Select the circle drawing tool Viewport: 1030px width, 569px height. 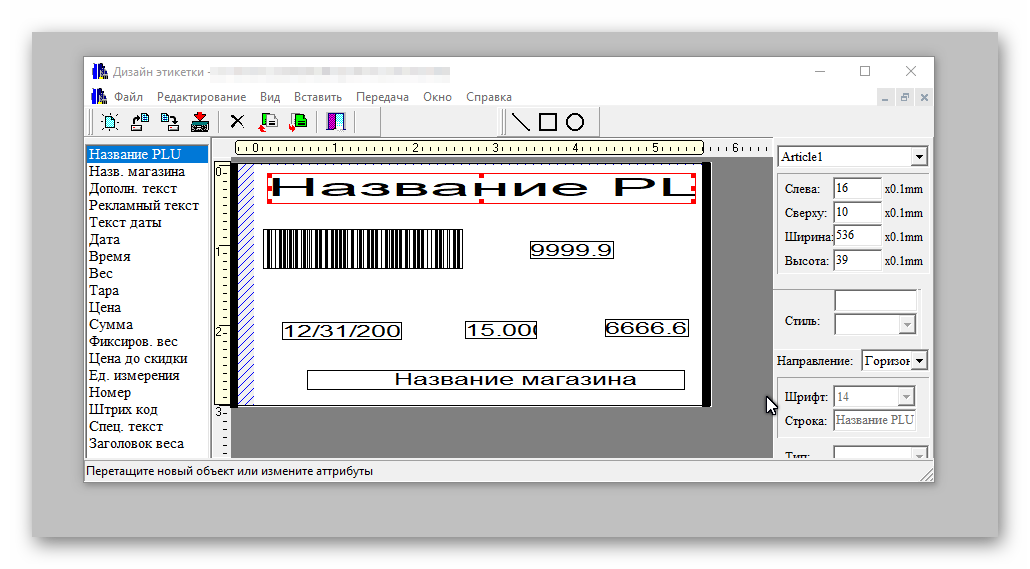(x=575, y=122)
